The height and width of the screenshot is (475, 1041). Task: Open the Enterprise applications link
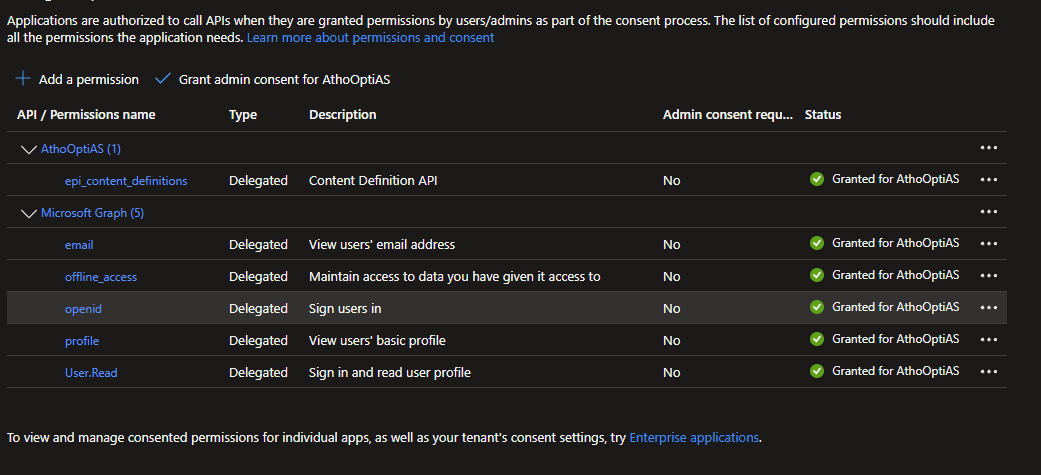694,438
